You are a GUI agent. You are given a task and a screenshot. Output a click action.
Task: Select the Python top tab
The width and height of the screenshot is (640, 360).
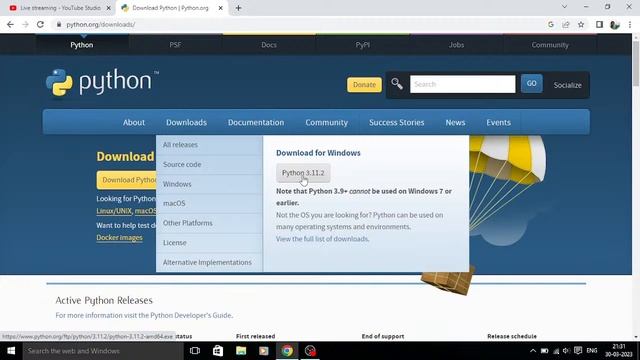tap(82, 45)
